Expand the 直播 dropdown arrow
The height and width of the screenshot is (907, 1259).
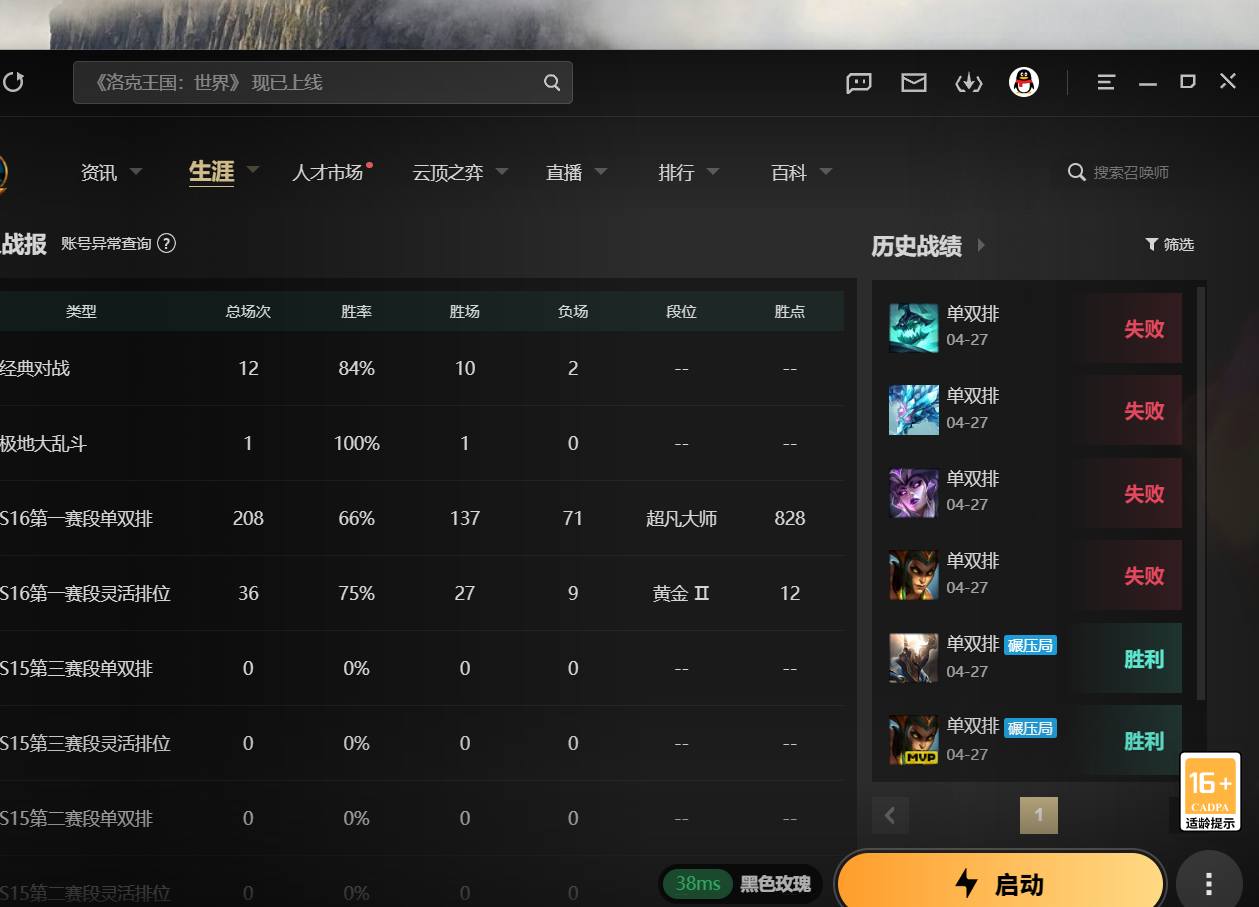click(601, 171)
